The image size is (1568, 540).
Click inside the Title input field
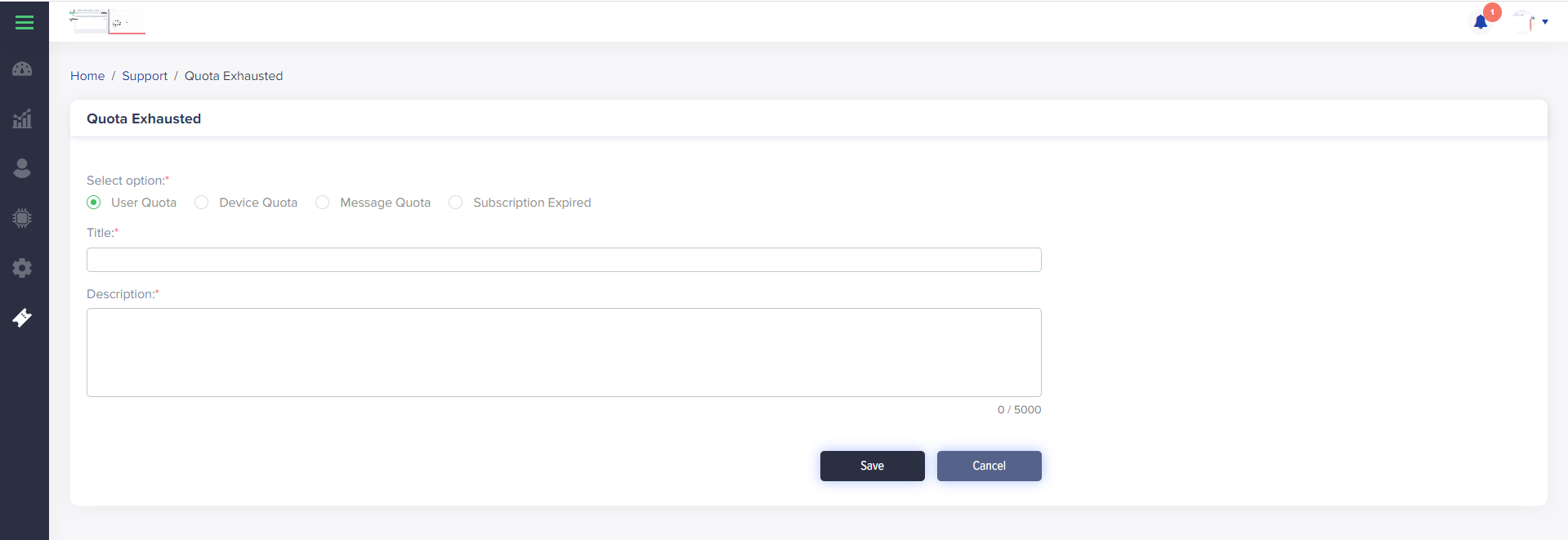pos(563,260)
